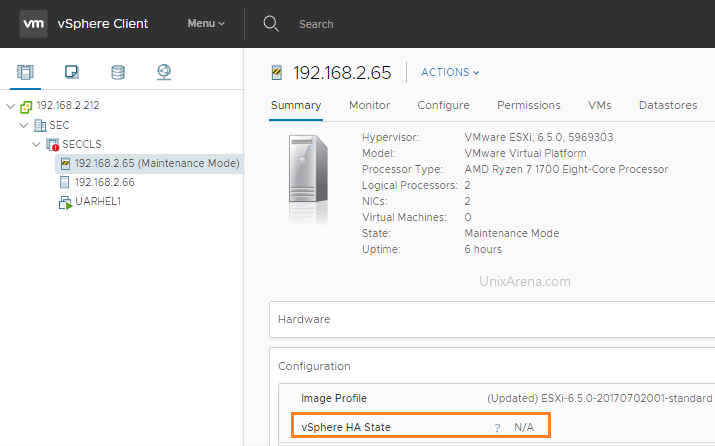Select SEC datacenter in the tree
This screenshot has height=446, width=715.
[x=59, y=125]
